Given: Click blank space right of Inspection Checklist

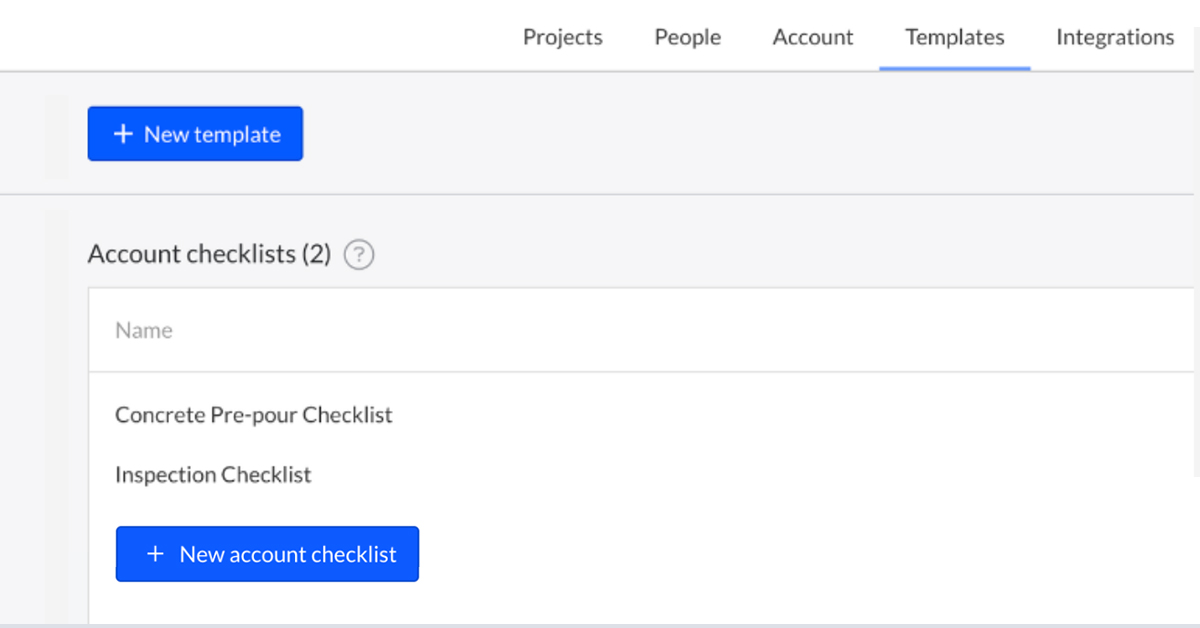Looking at the screenshot, I should click(x=700, y=474).
